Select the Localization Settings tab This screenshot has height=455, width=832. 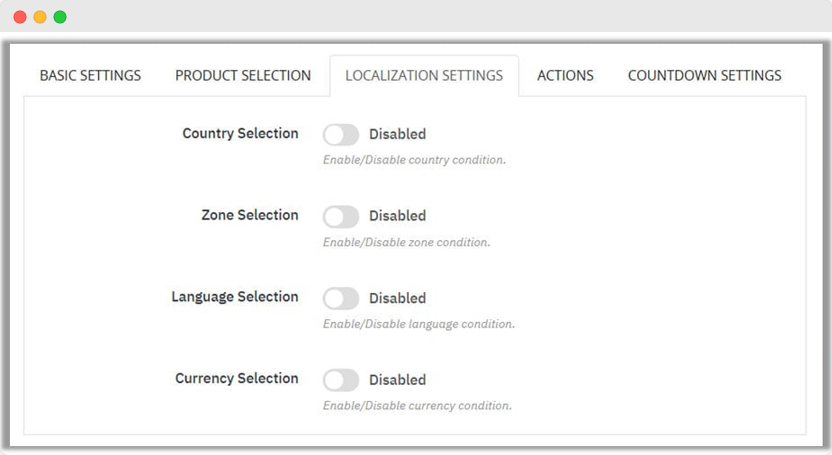click(424, 76)
